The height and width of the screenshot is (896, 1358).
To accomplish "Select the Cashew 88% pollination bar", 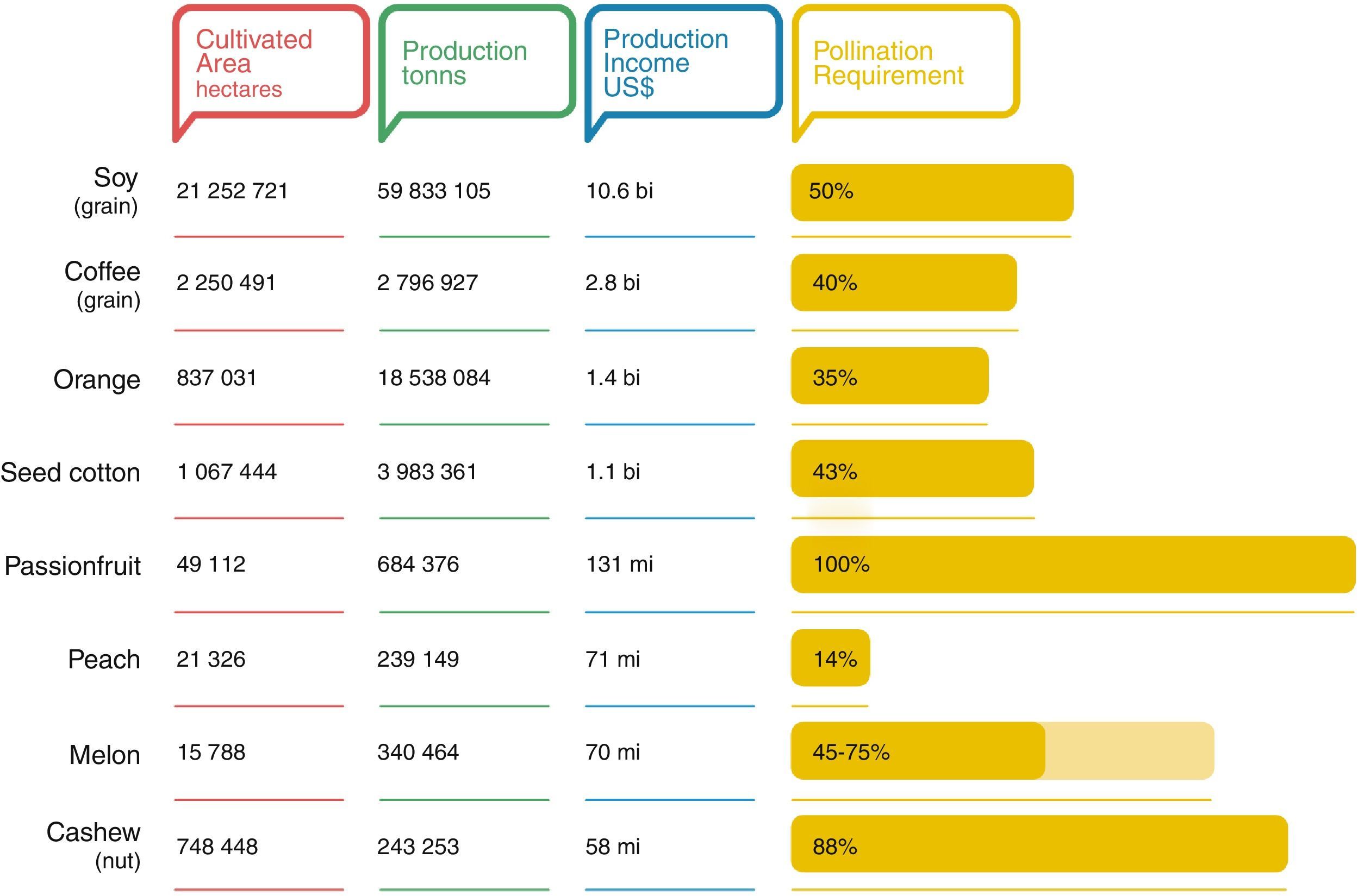I will coord(1038,844).
